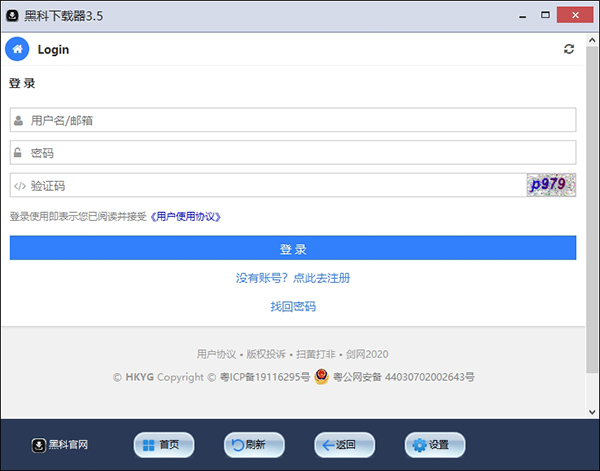
Task: Open 粤ICP备19116295号 link
Action: [x=265, y=377]
